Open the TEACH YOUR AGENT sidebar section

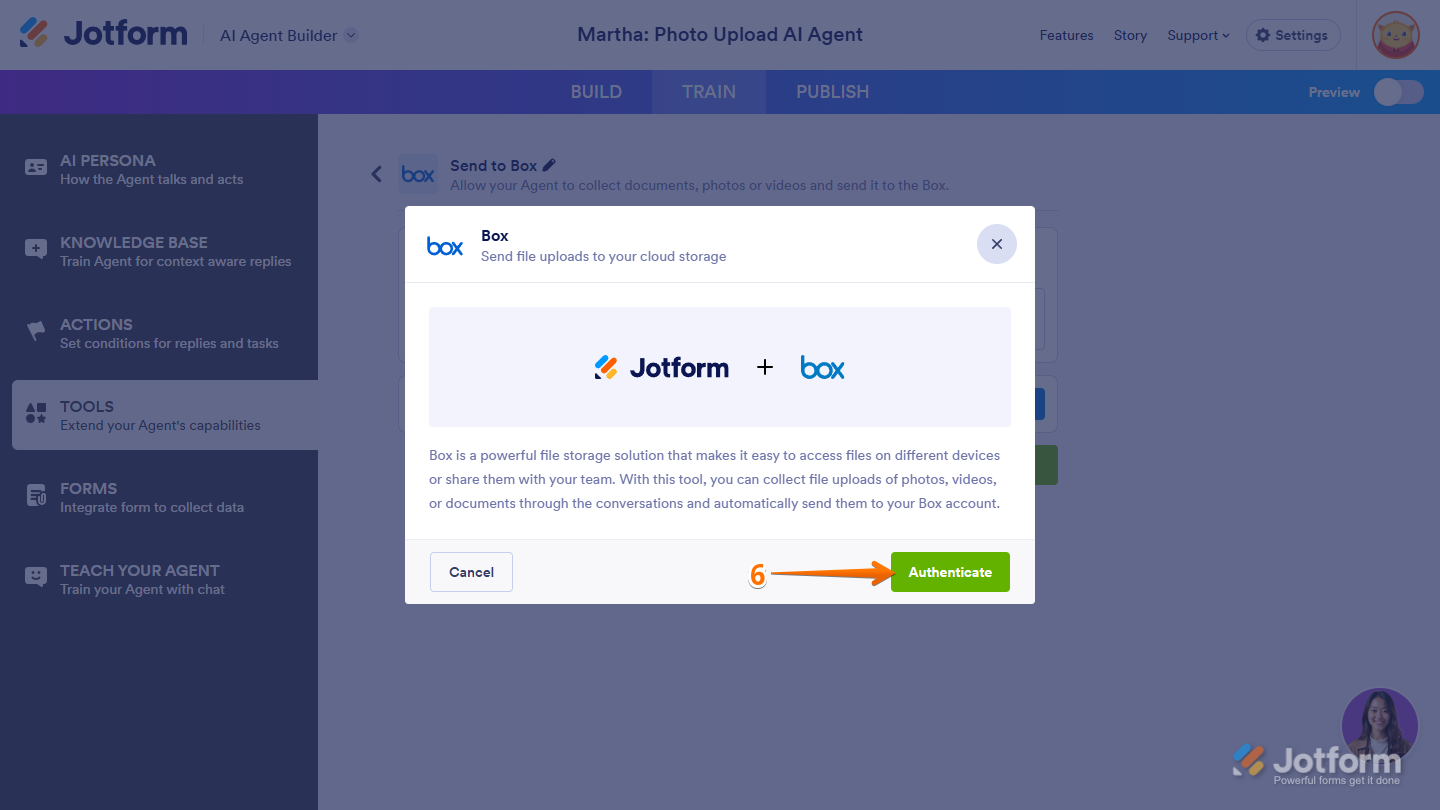[165, 579]
